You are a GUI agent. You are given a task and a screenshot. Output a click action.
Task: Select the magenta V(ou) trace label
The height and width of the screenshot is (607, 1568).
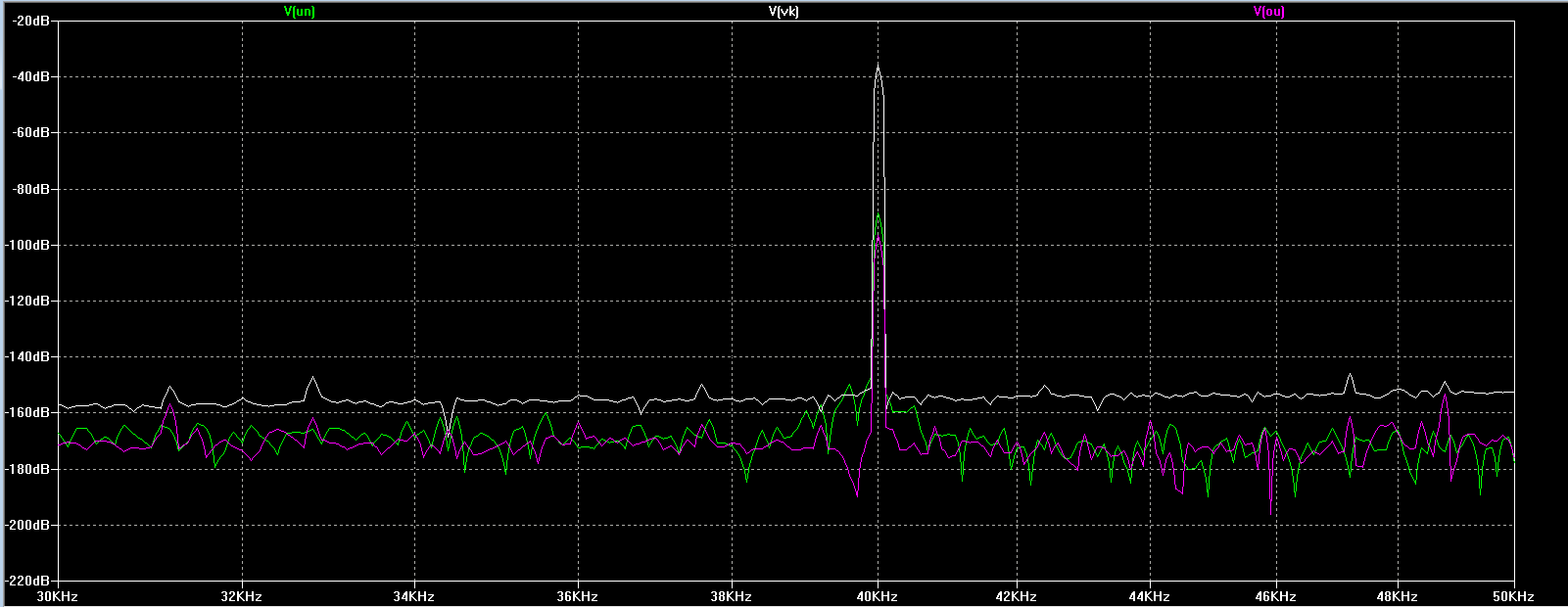1268,12
